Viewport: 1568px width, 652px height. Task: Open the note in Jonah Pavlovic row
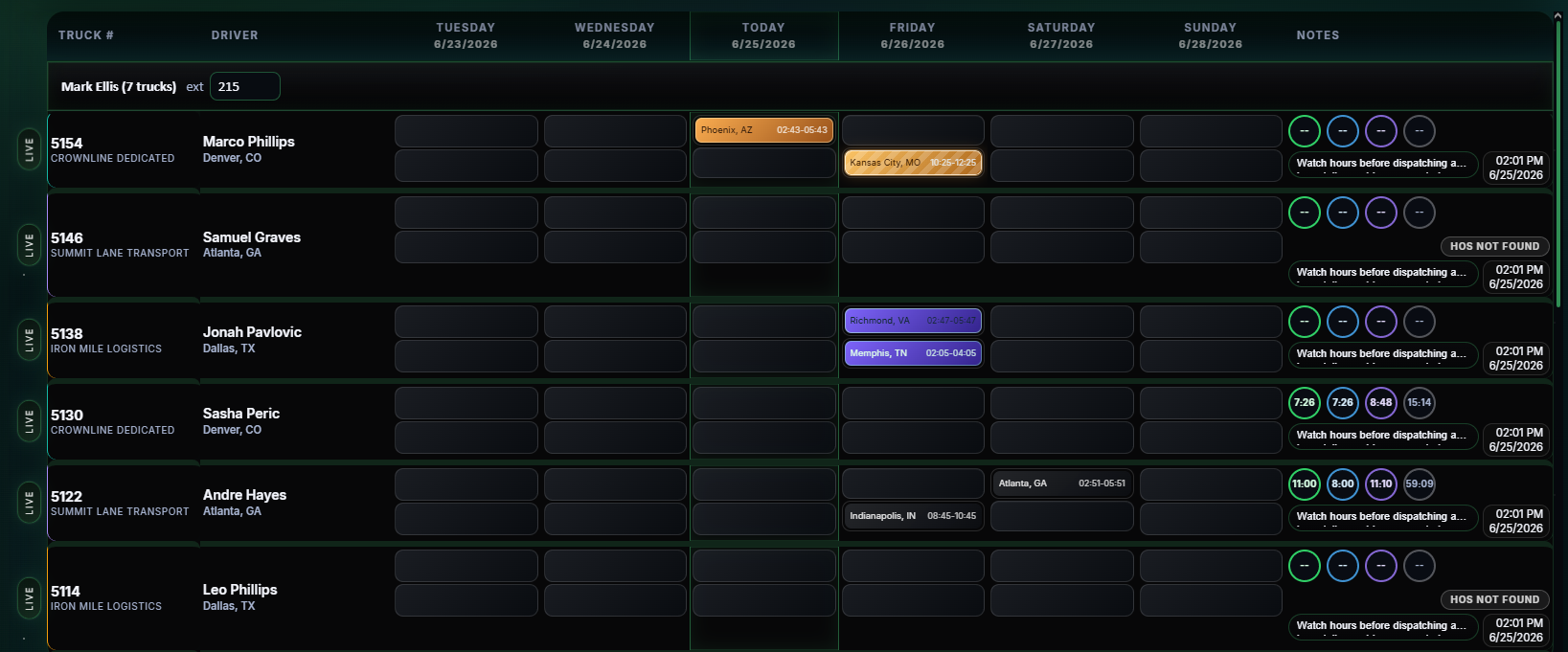tap(1382, 355)
